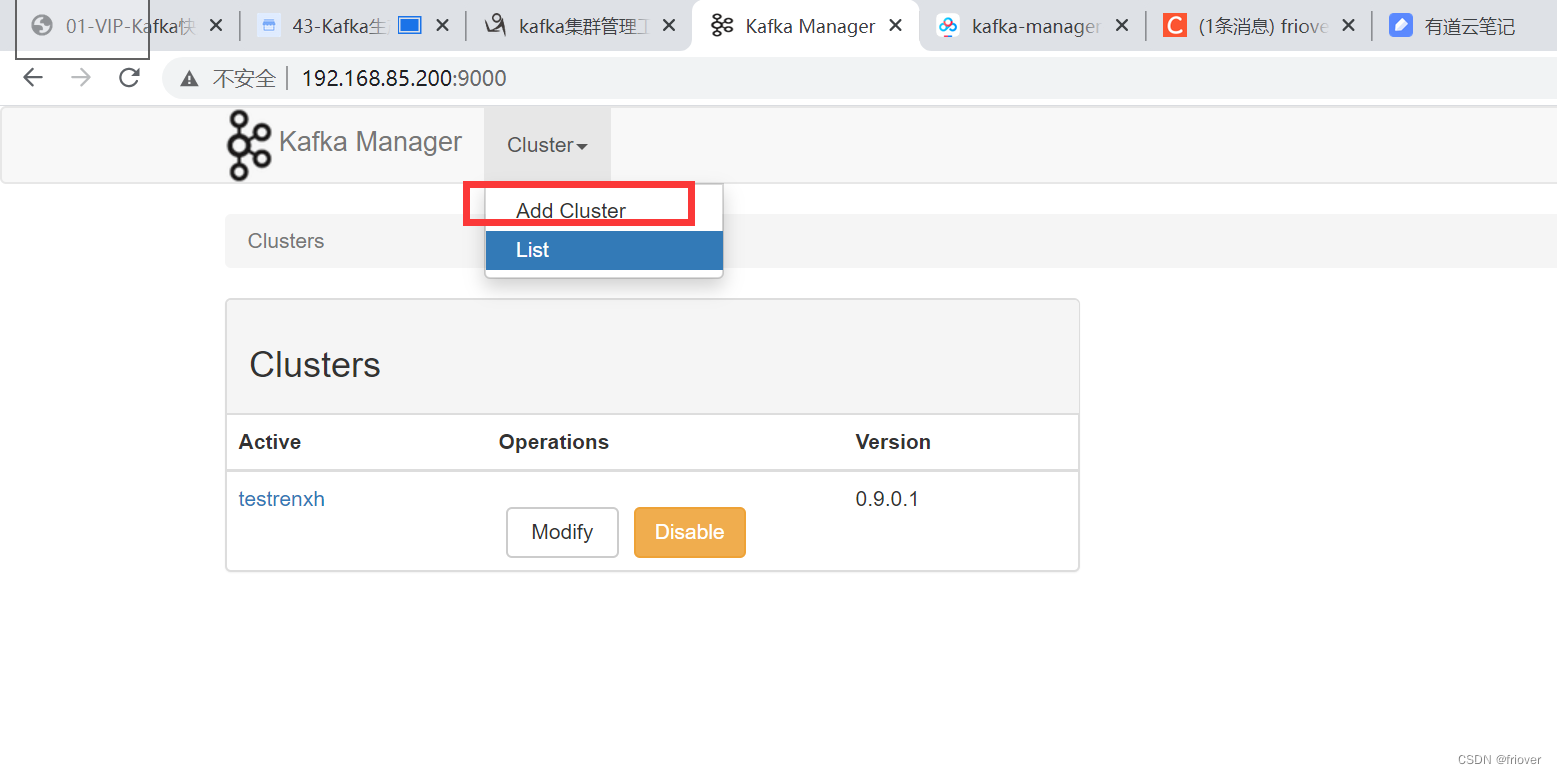Close the Kafka Manager tab

click(x=895, y=26)
